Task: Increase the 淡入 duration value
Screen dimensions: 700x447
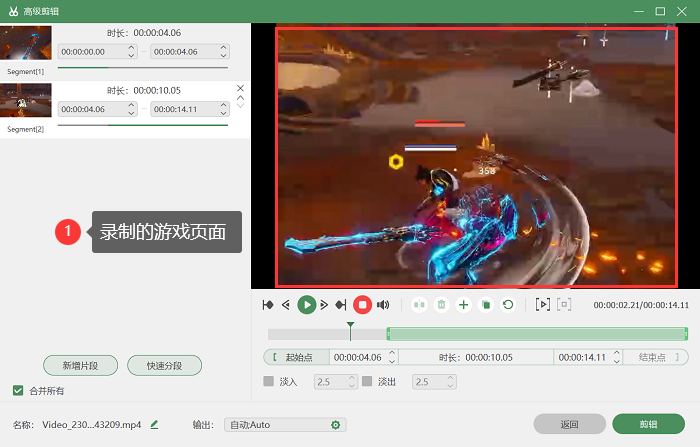Action: 352,378
